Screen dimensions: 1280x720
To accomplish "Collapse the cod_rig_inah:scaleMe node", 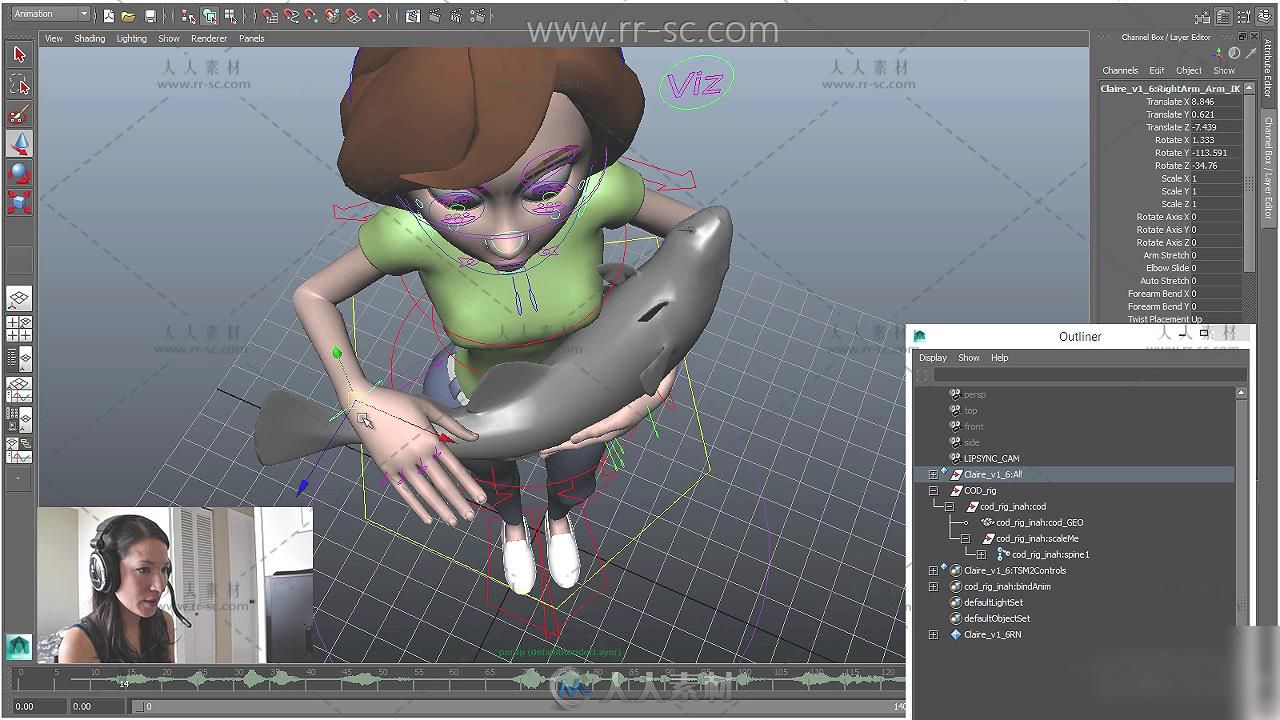I will [965, 539].
